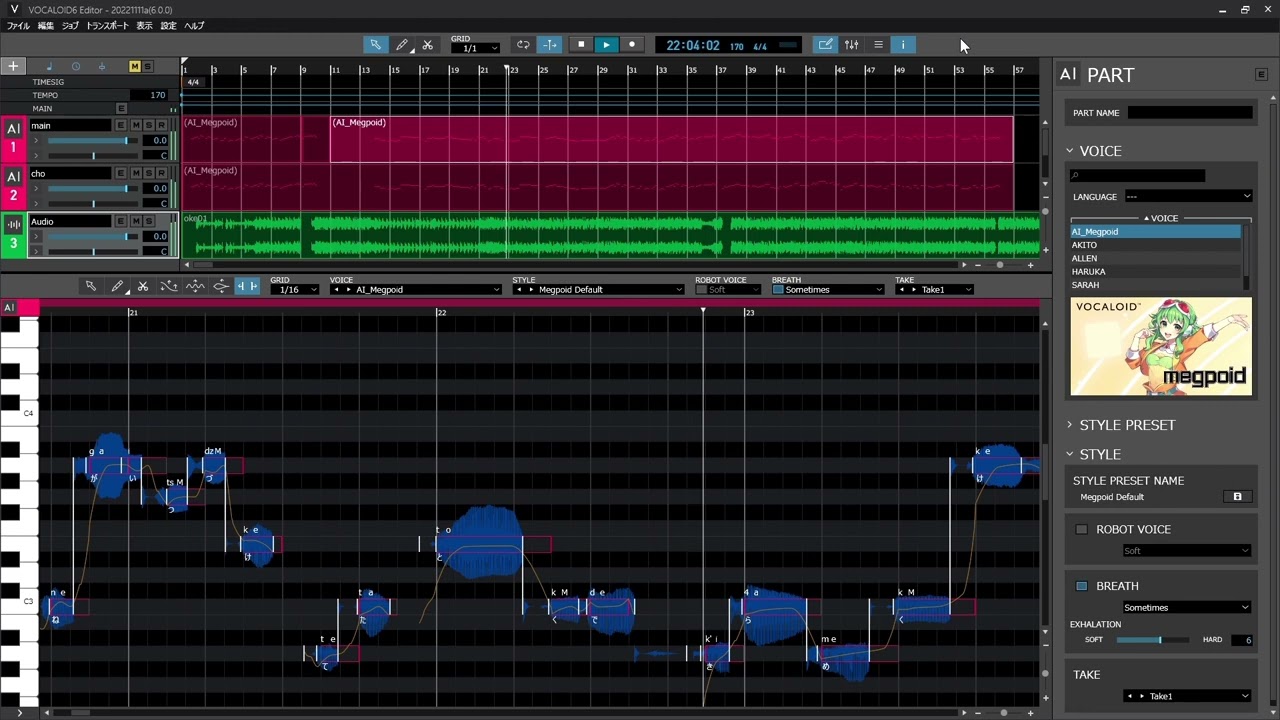This screenshot has height=720, width=1280.
Task: Toggle loop playback button
Action: tap(523, 45)
